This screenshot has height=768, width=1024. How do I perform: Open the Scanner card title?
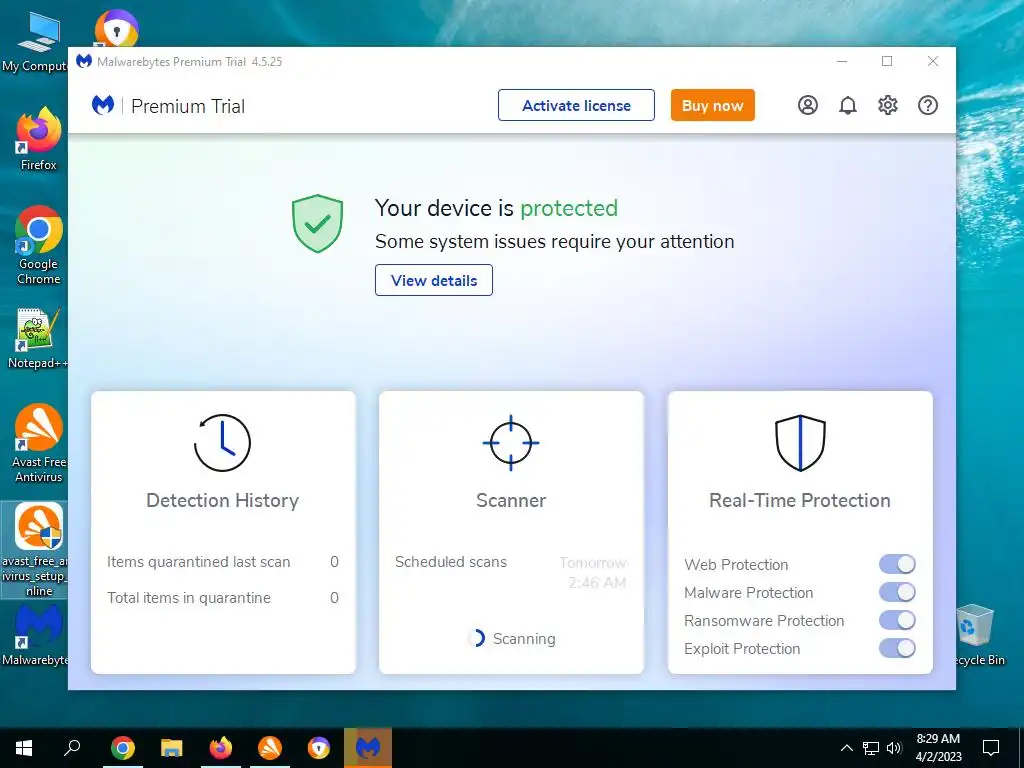click(511, 500)
